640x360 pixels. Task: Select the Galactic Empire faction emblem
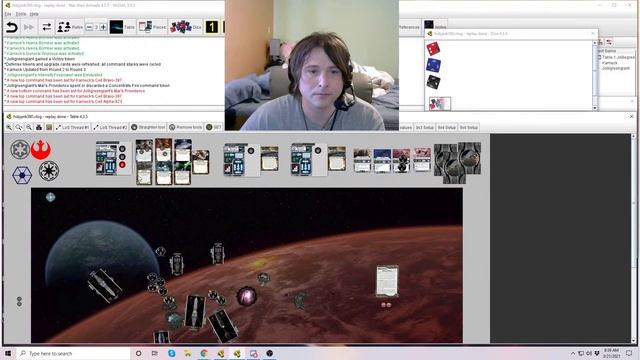(20, 149)
